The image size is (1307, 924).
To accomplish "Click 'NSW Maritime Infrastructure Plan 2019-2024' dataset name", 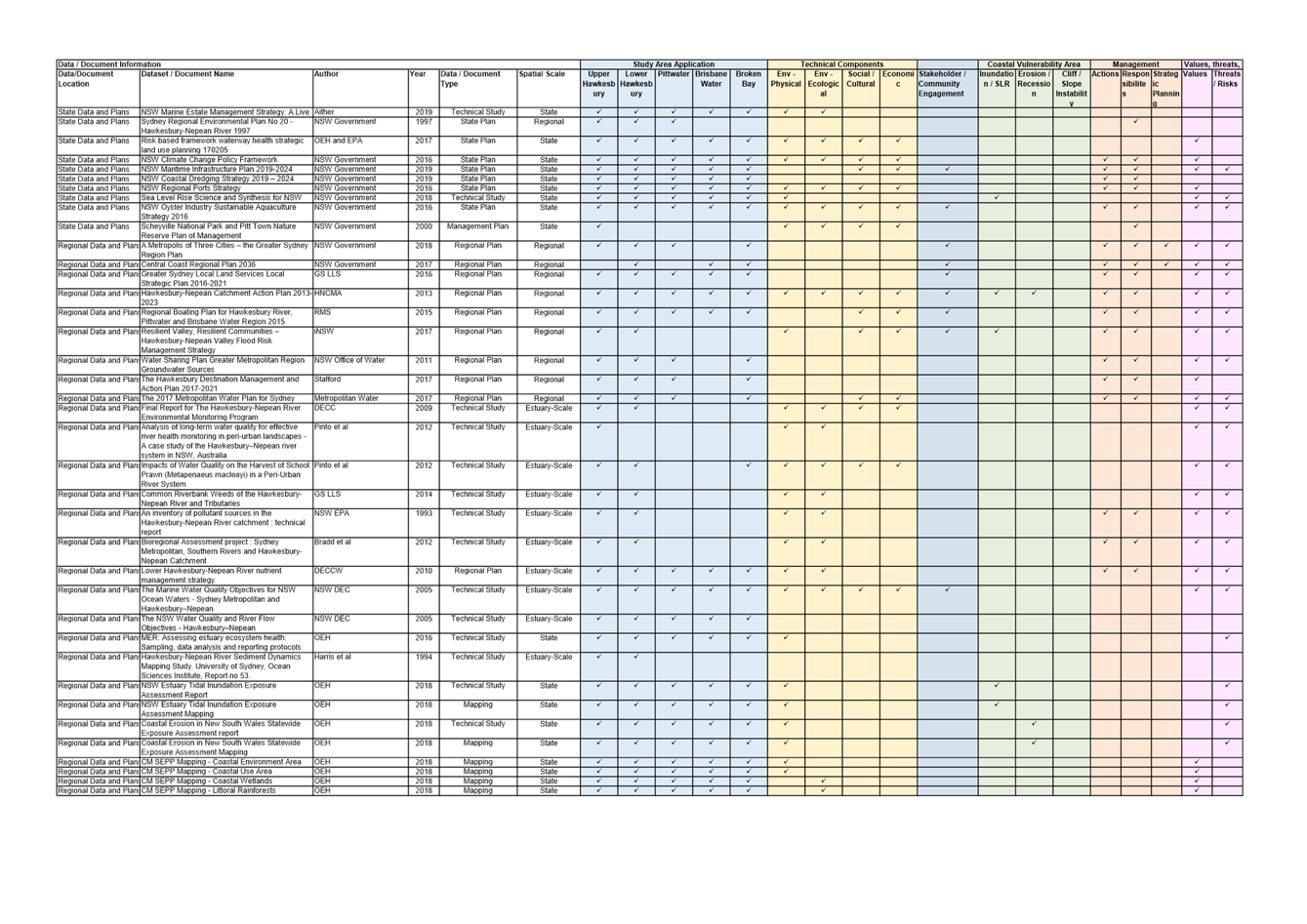I will pos(225,170).
